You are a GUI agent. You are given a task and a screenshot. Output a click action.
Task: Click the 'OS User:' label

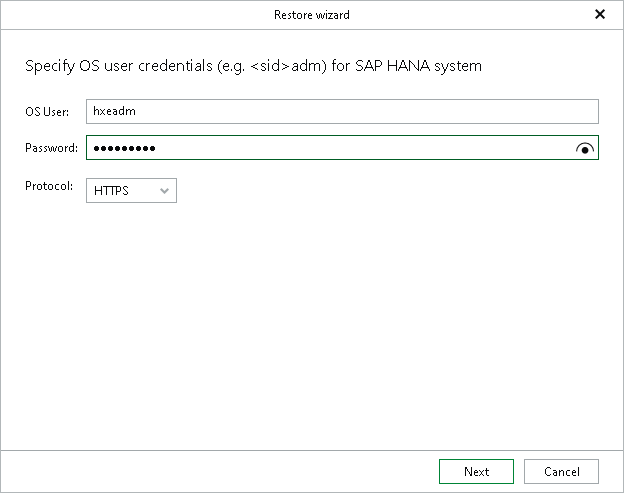tap(47, 112)
